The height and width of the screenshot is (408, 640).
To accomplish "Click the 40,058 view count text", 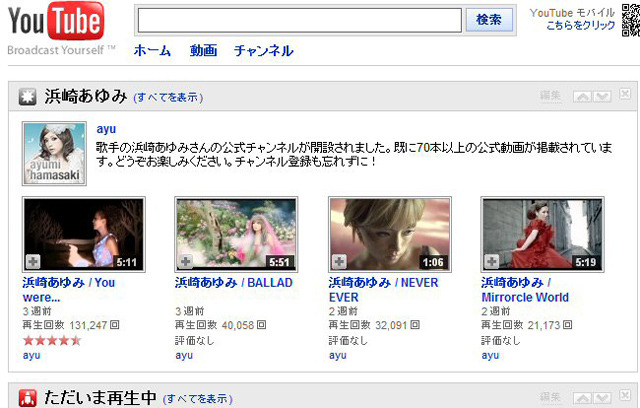I will point(238,326).
